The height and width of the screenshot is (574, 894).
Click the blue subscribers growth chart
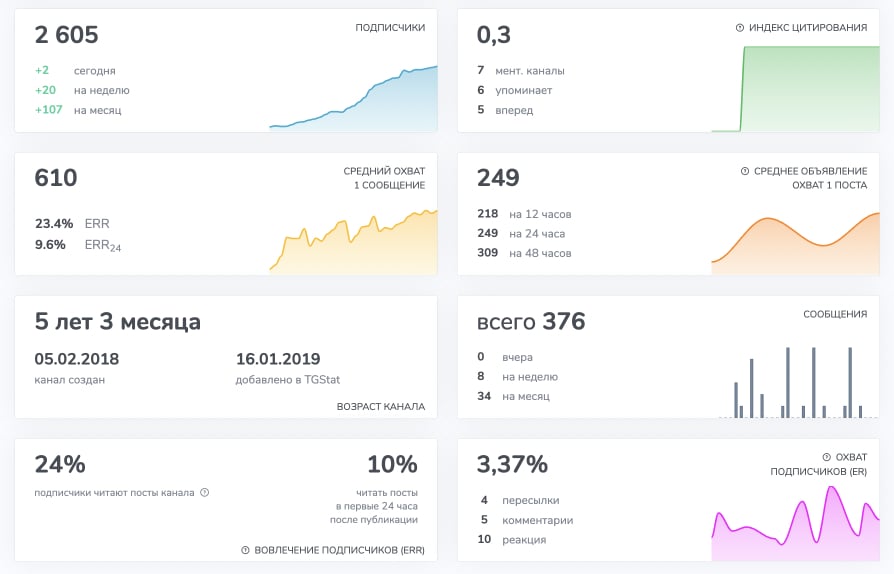click(353, 99)
